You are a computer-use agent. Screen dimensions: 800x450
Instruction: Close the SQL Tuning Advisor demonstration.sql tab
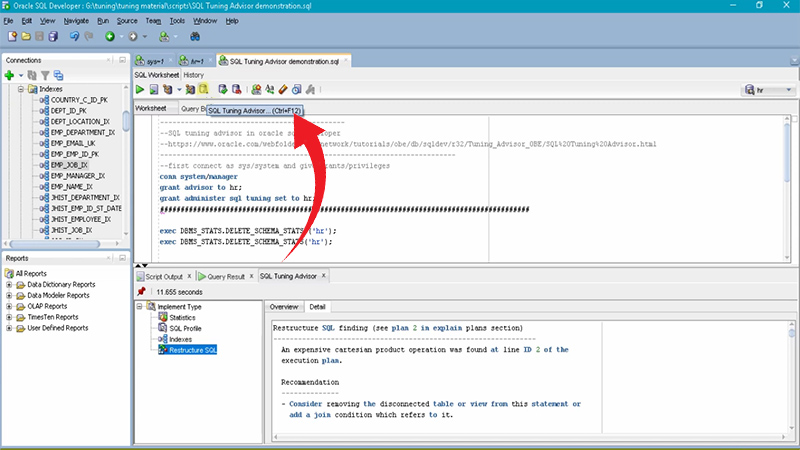tap(345, 61)
